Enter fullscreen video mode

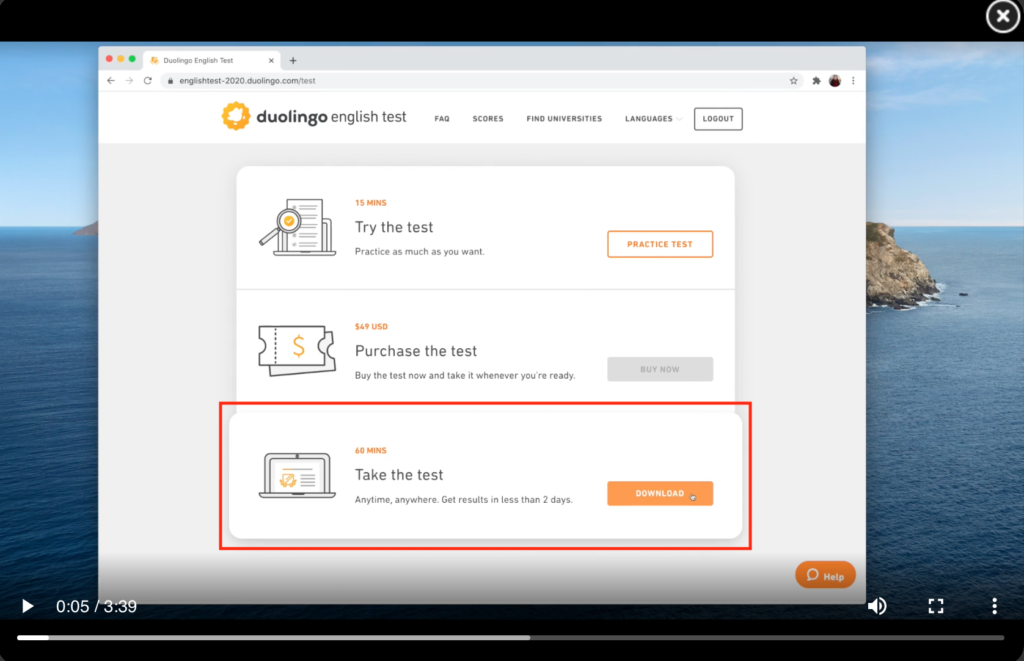click(936, 606)
